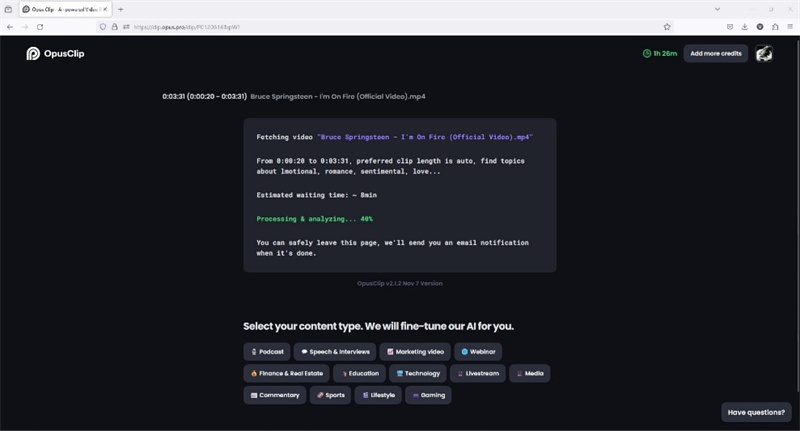The width and height of the screenshot is (800, 431).
Task: Click browser forward arrow
Action: (x=25, y=27)
